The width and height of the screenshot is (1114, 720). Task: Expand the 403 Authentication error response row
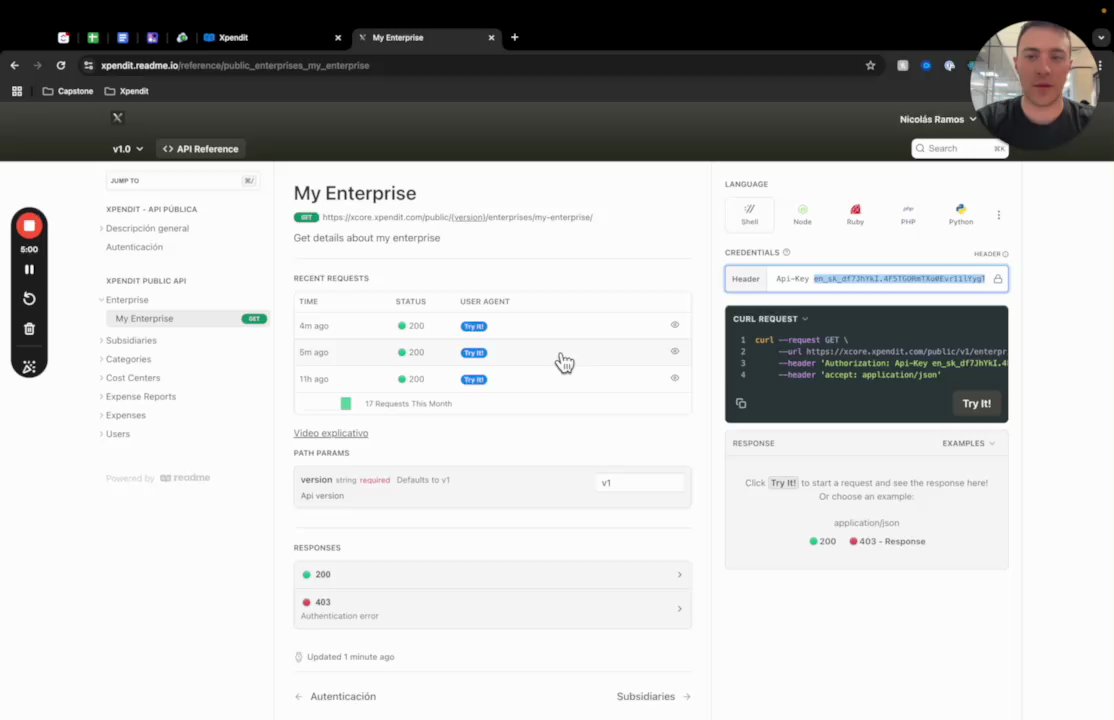click(492, 608)
